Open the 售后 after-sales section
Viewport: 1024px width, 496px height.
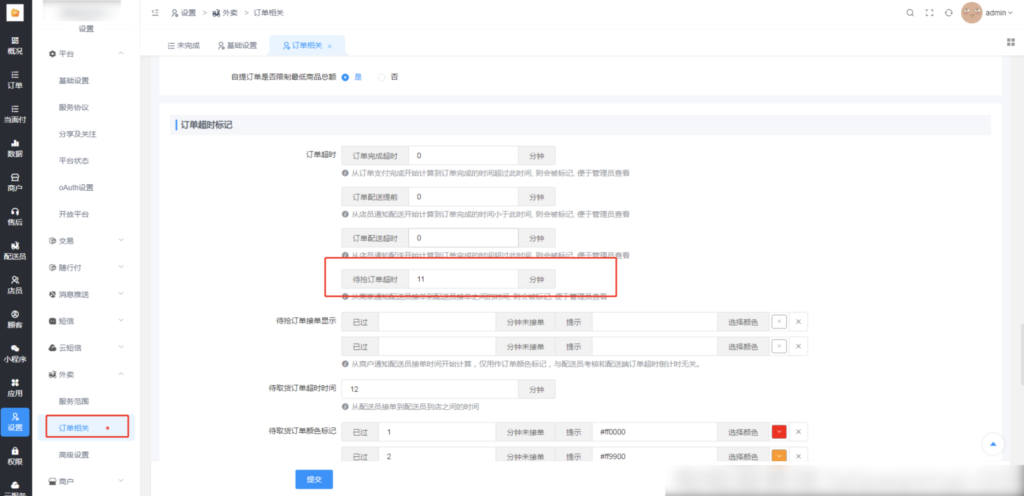[15, 215]
